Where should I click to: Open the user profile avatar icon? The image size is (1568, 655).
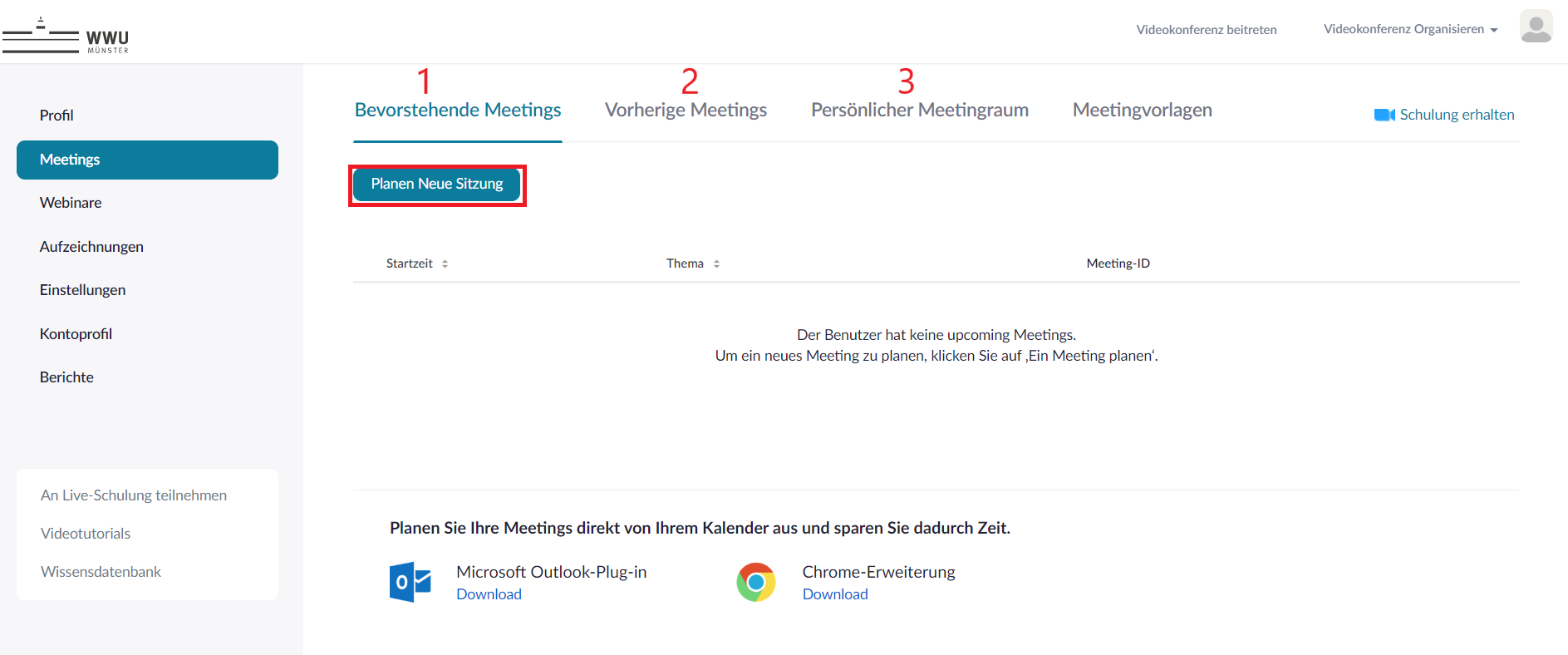pos(1536,27)
